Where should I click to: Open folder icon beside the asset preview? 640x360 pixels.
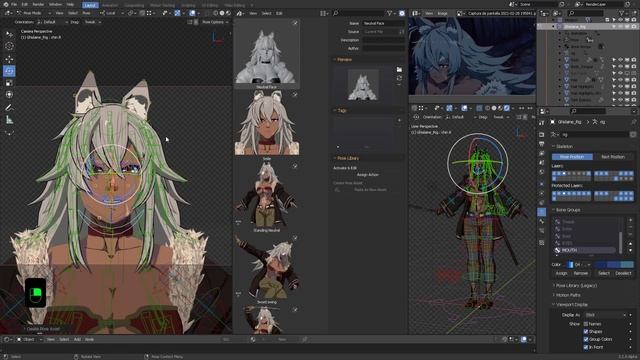coord(399,70)
